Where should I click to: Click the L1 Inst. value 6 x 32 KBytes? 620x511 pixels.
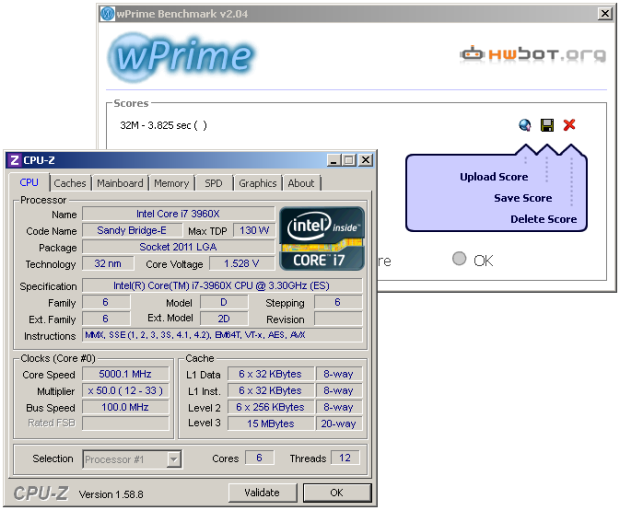[x=270, y=391]
